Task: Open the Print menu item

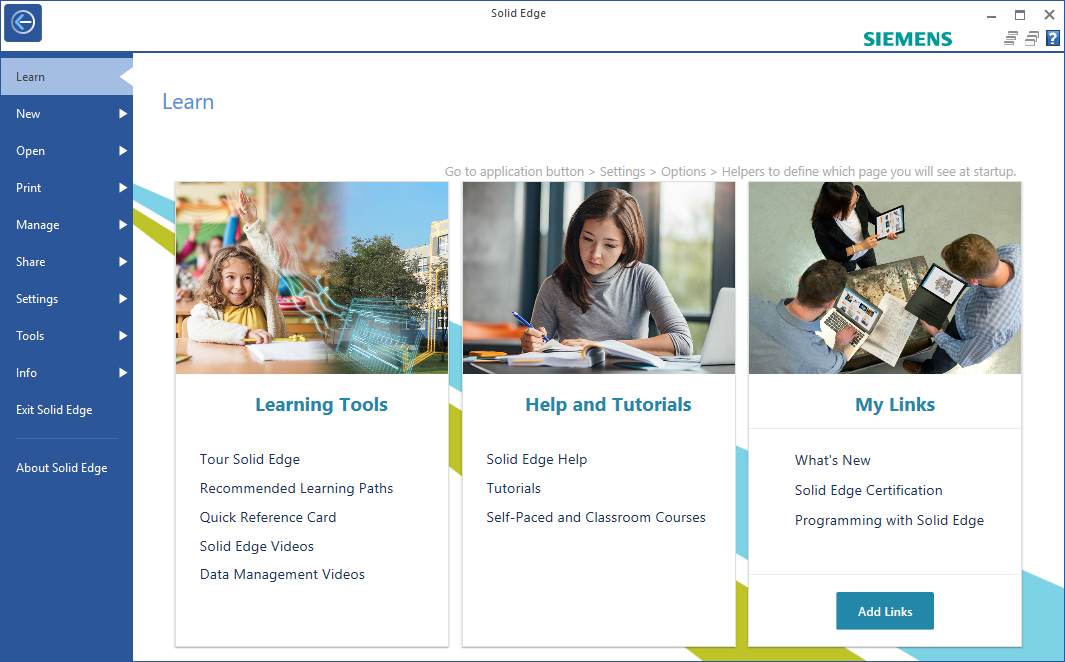Action: 29,188
